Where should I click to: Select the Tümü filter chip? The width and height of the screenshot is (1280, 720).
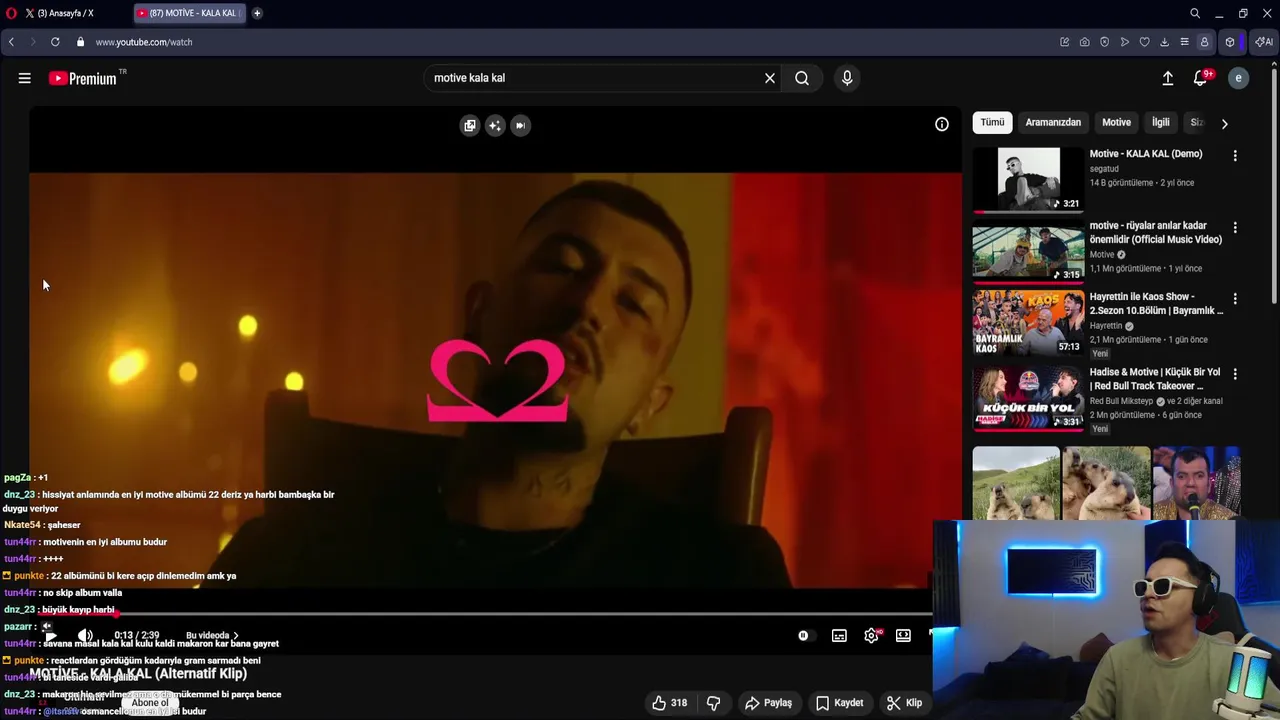[992, 122]
